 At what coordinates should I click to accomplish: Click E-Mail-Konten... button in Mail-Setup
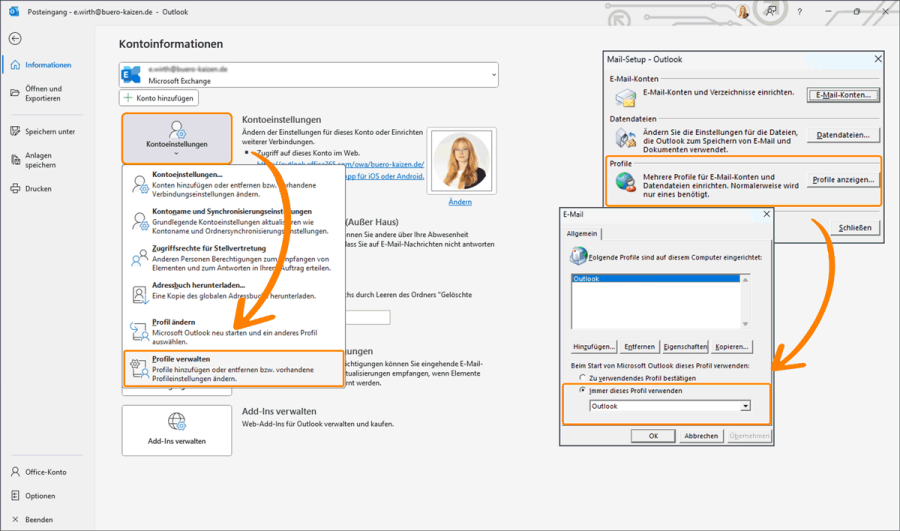point(843,95)
